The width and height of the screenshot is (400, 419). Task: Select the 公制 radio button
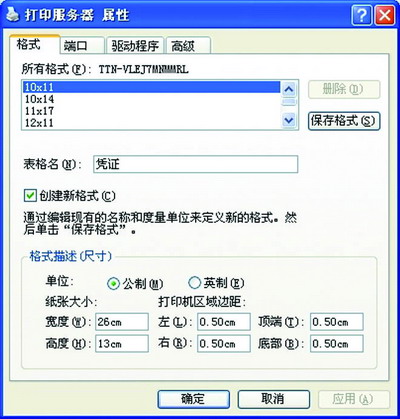pyautogui.click(x=114, y=284)
